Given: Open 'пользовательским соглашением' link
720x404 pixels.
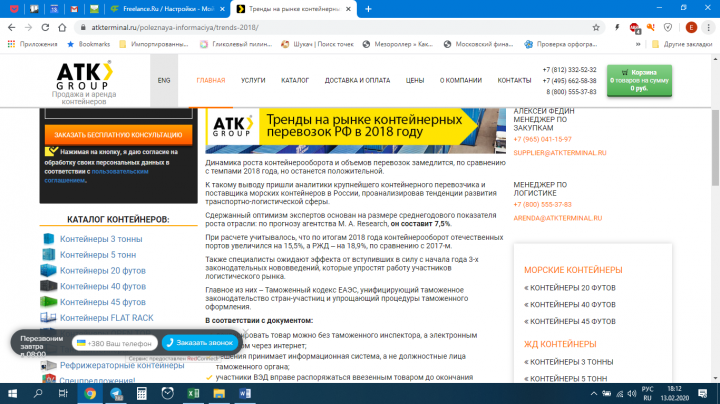Looking at the screenshot, I should coord(96,176).
